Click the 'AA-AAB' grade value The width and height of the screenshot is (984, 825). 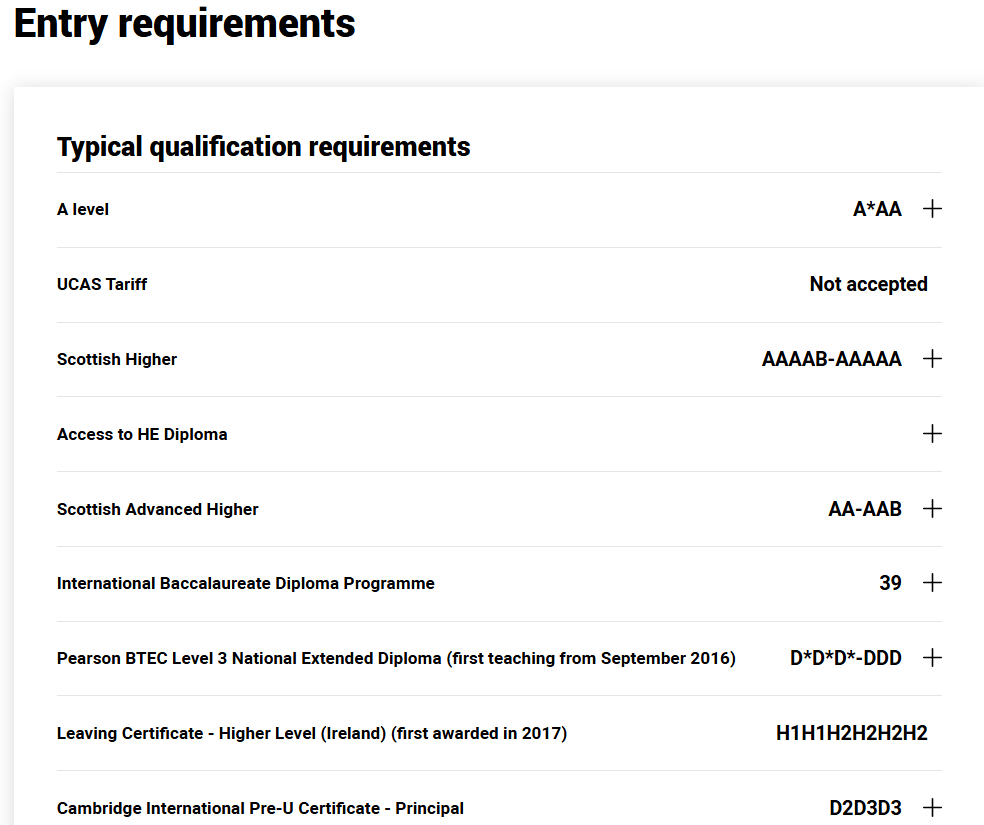865,509
